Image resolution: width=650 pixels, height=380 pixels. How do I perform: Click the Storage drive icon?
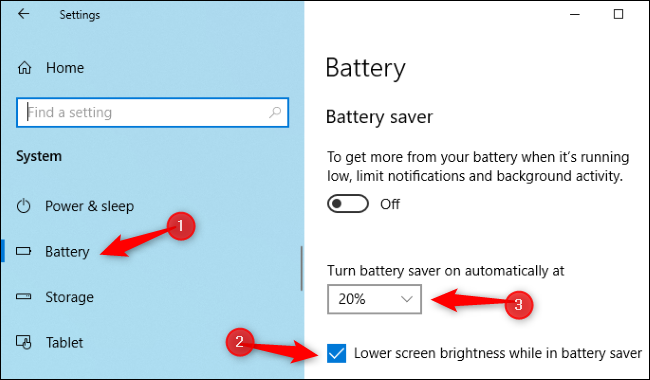[x=24, y=296]
